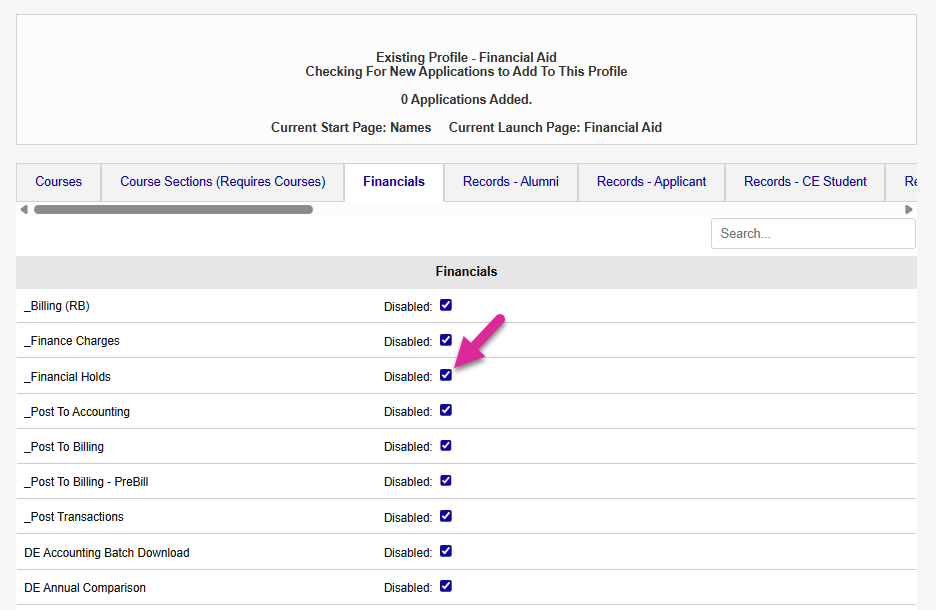This screenshot has width=936, height=610.
Task: Select the Financials tab
Action: point(394,182)
